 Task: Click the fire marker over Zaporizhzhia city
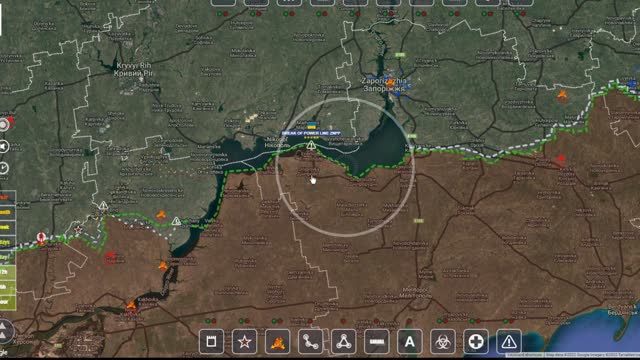pos(391,82)
